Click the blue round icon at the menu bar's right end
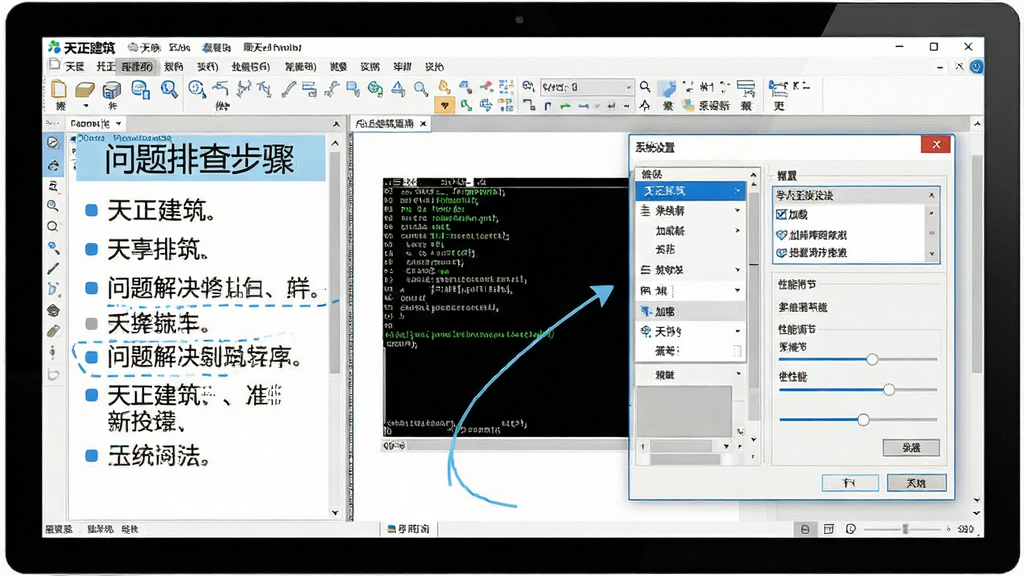This screenshot has width=1024, height=576. click(x=976, y=67)
